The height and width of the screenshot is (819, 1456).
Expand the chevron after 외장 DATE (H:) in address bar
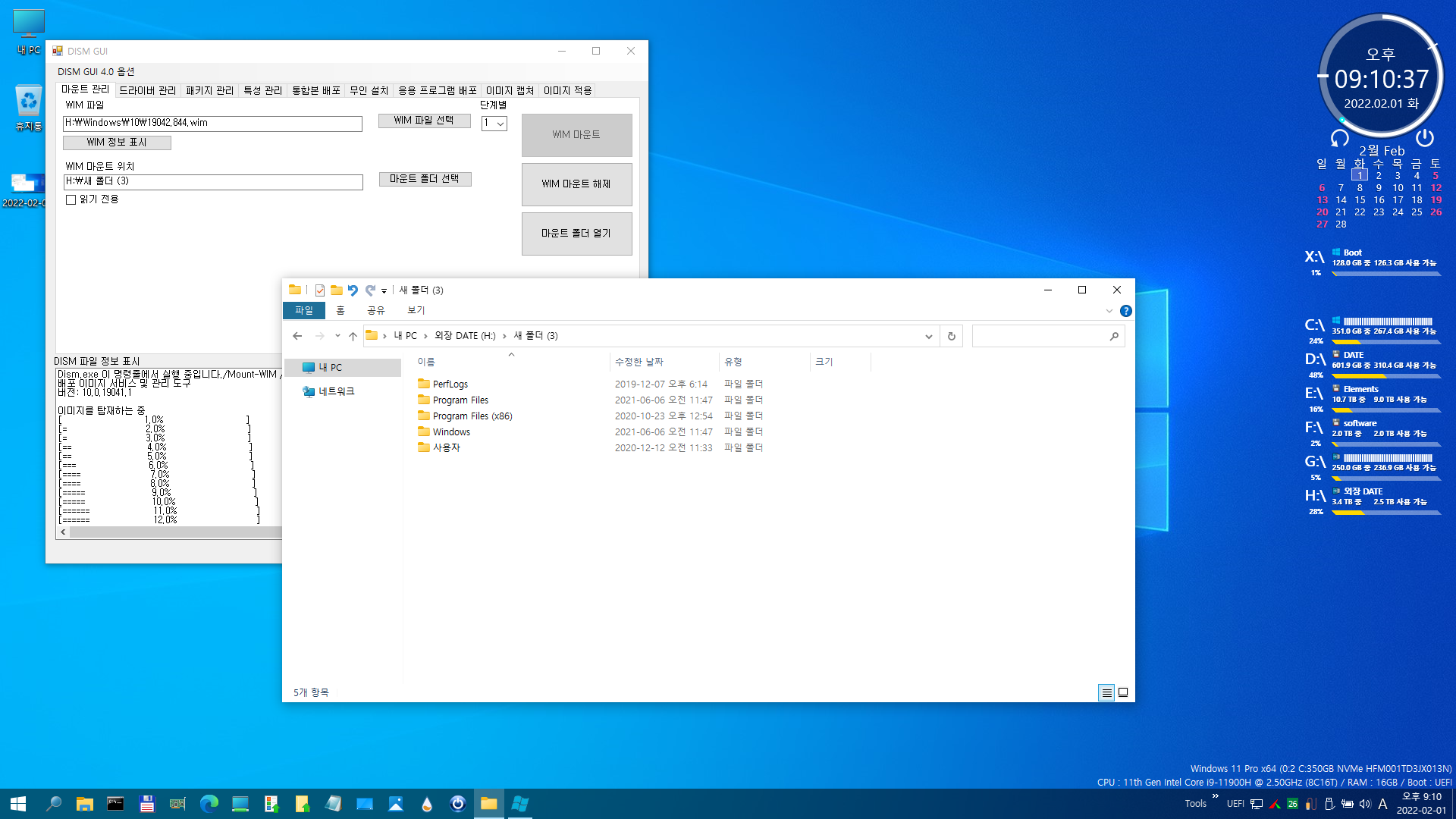(x=504, y=336)
